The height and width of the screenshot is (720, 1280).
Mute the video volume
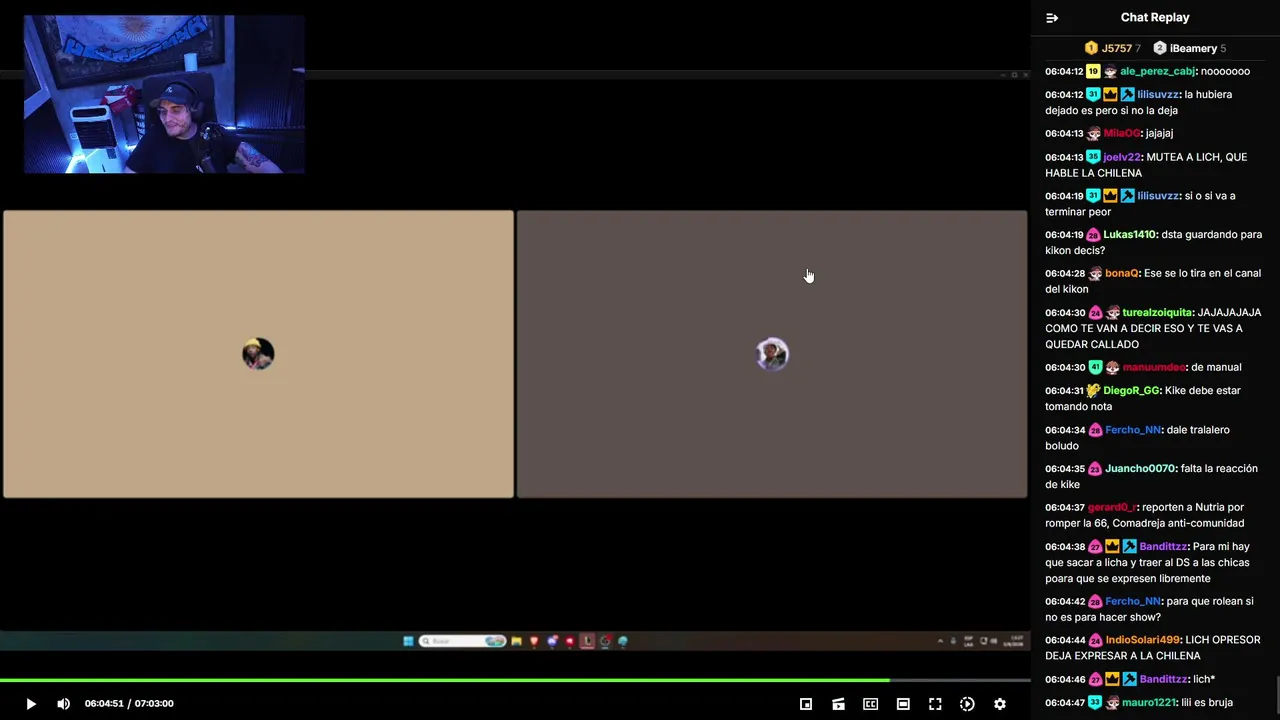tap(63, 704)
